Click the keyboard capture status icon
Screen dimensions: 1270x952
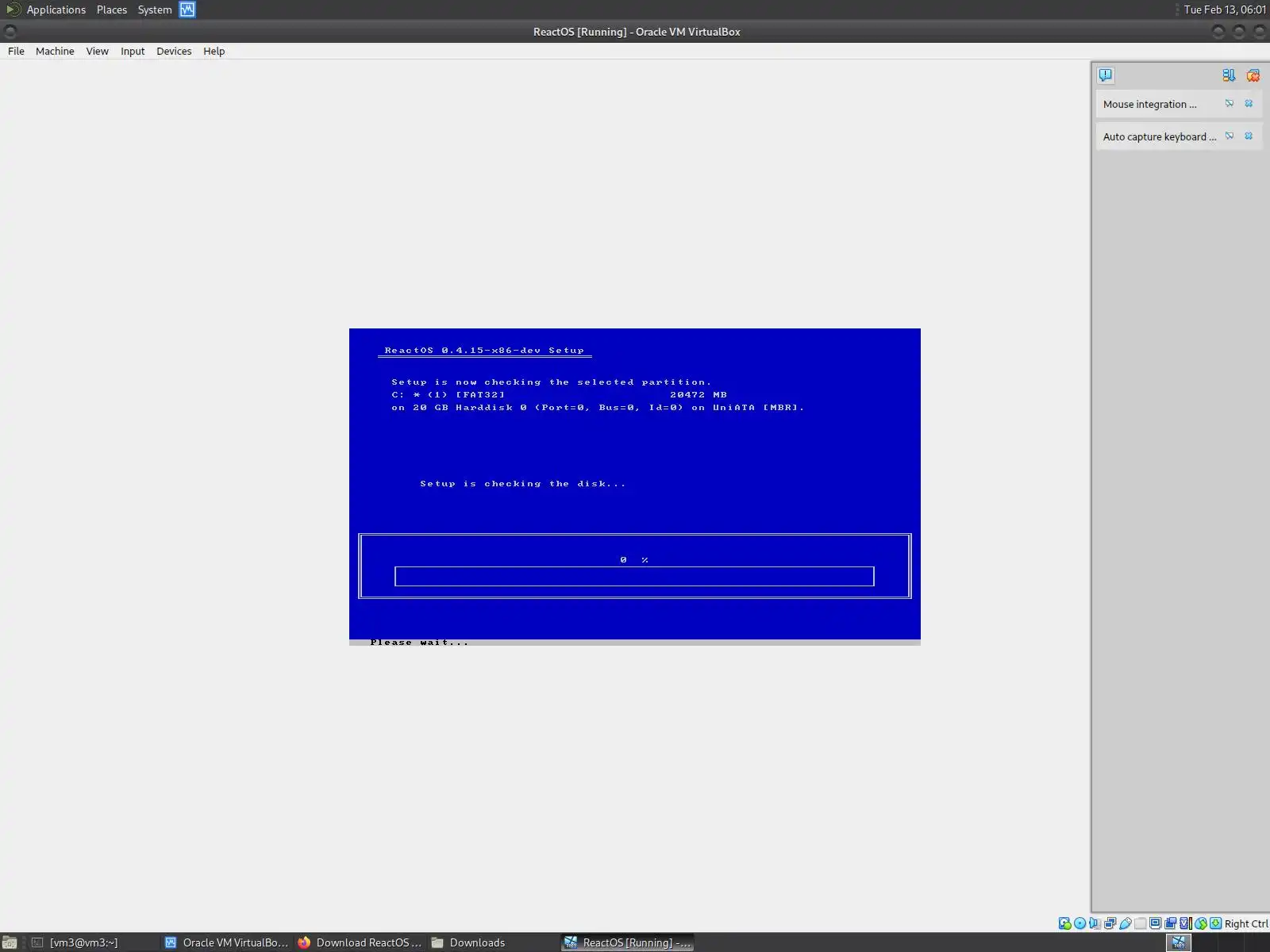click(1216, 923)
